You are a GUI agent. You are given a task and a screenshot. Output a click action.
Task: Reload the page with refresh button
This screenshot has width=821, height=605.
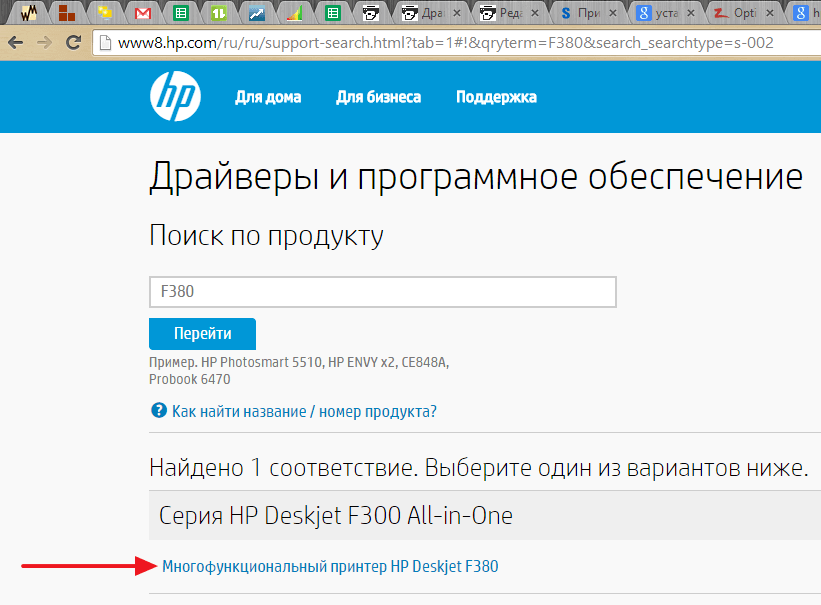click(x=73, y=44)
